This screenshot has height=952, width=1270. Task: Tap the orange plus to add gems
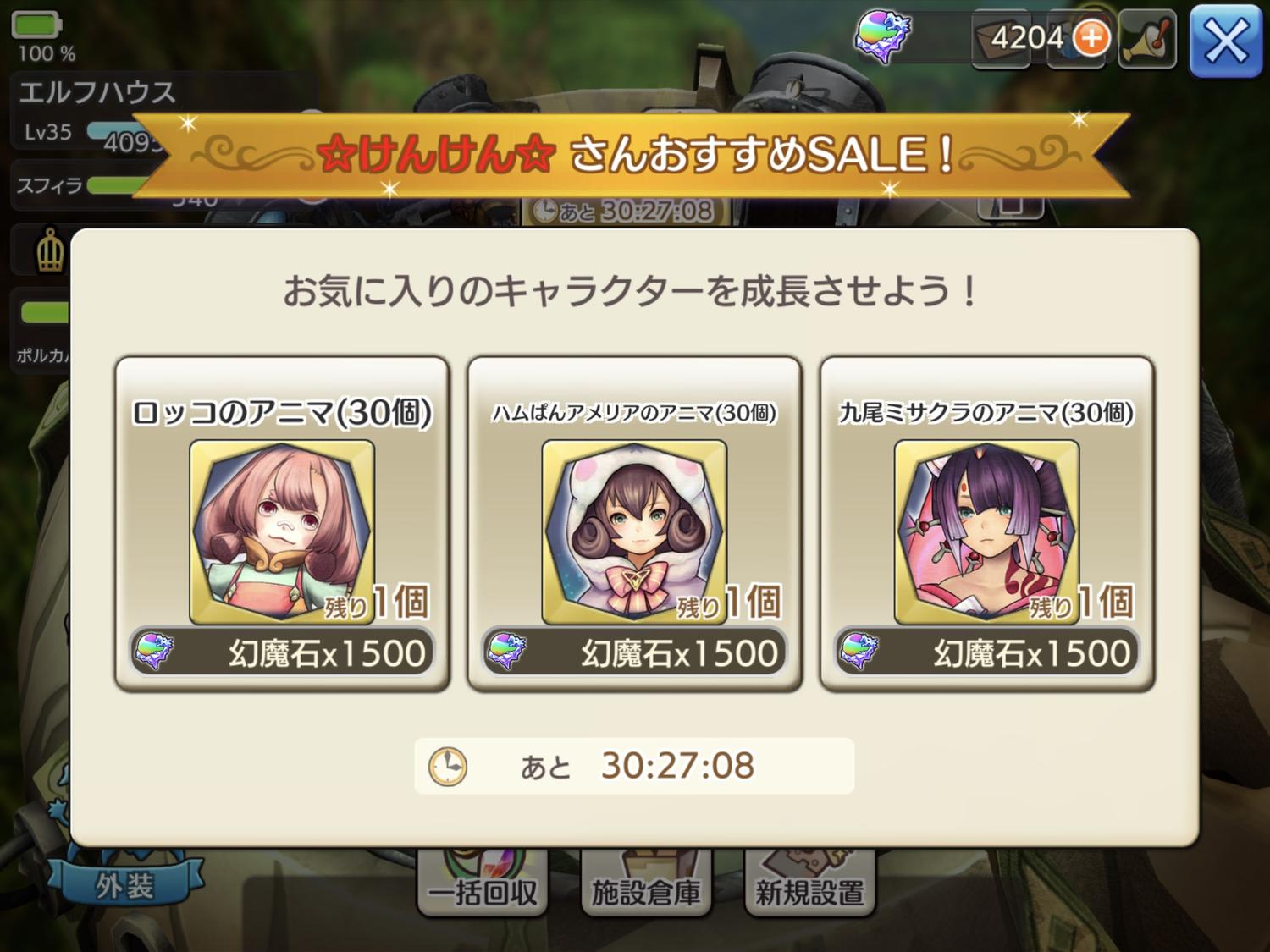click(1091, 38)
